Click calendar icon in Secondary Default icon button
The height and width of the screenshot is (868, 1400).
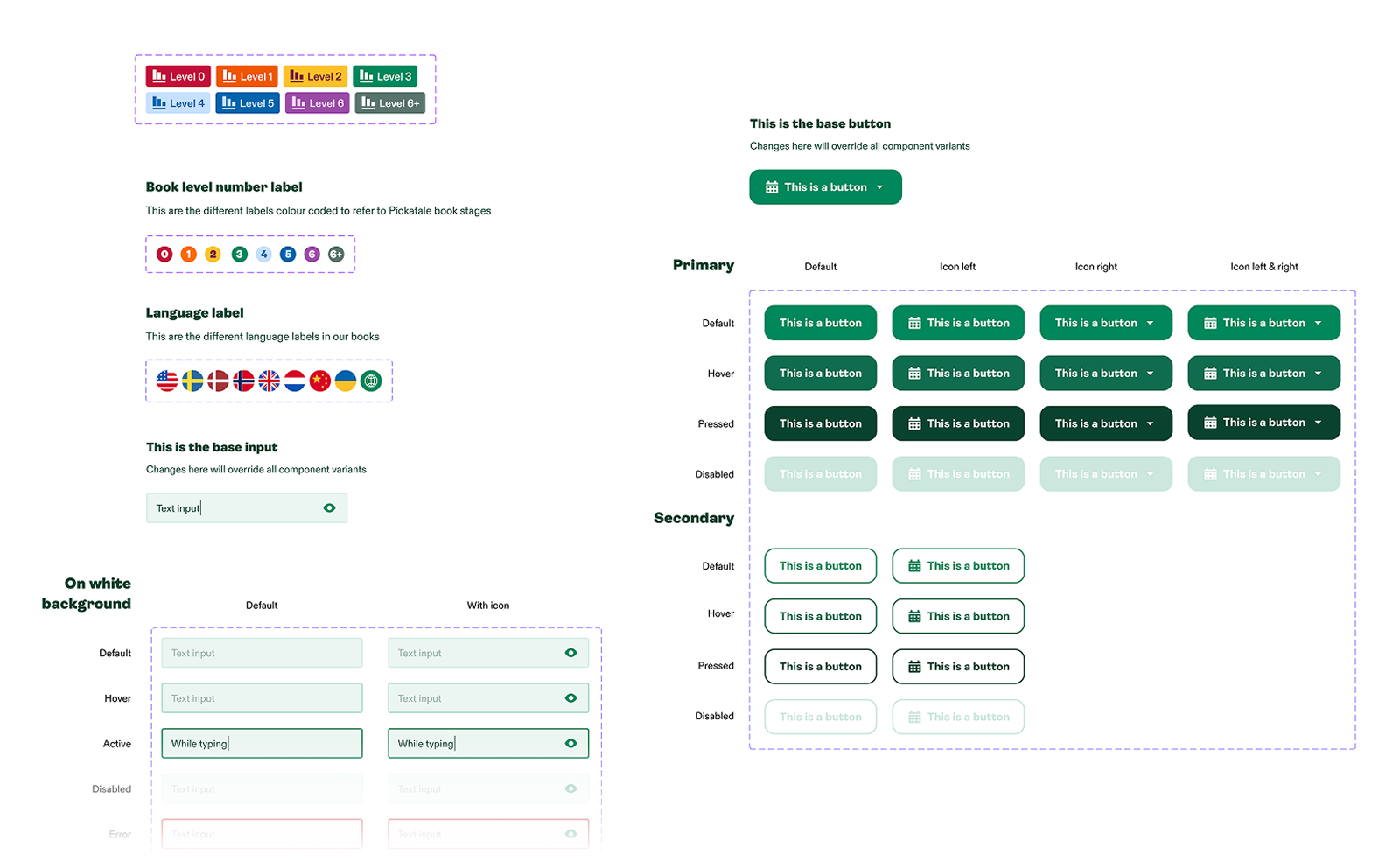[x=914, y=566]
